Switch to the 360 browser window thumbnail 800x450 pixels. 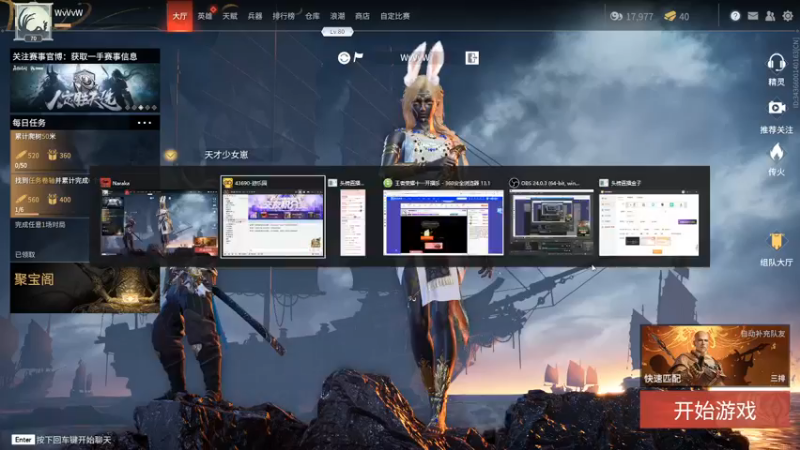(x=443, y=222)
